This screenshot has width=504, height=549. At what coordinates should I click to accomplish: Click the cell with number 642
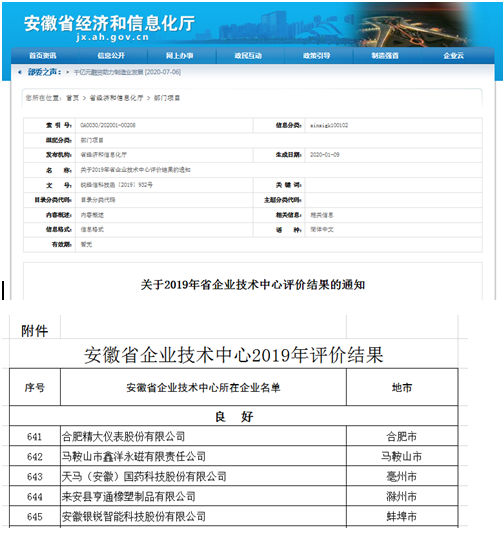(35, 457)
